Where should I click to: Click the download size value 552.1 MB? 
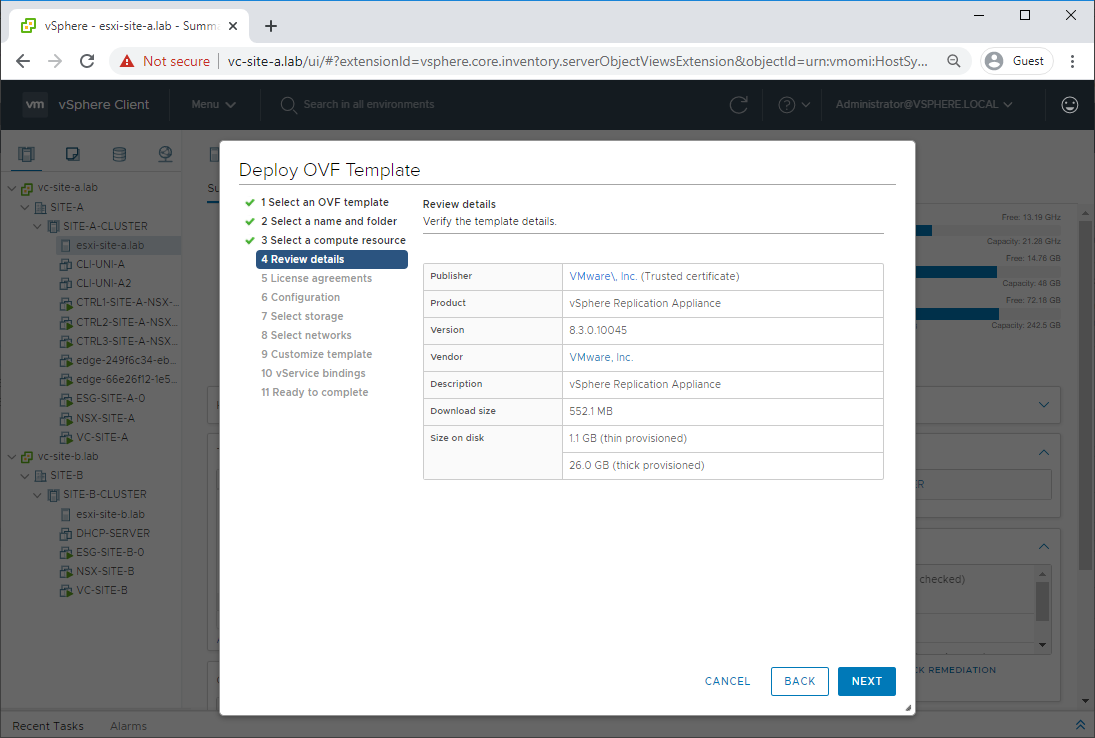(591, 411)
